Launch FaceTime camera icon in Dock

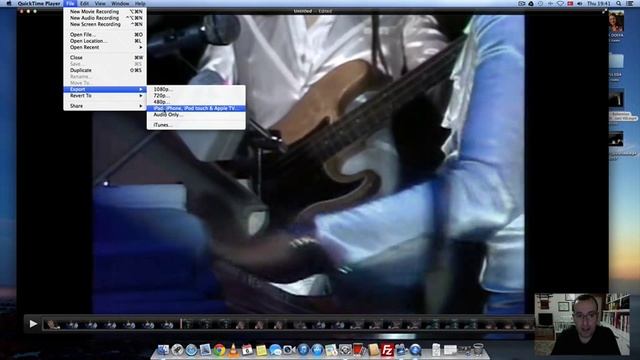[x=289, y=350]
